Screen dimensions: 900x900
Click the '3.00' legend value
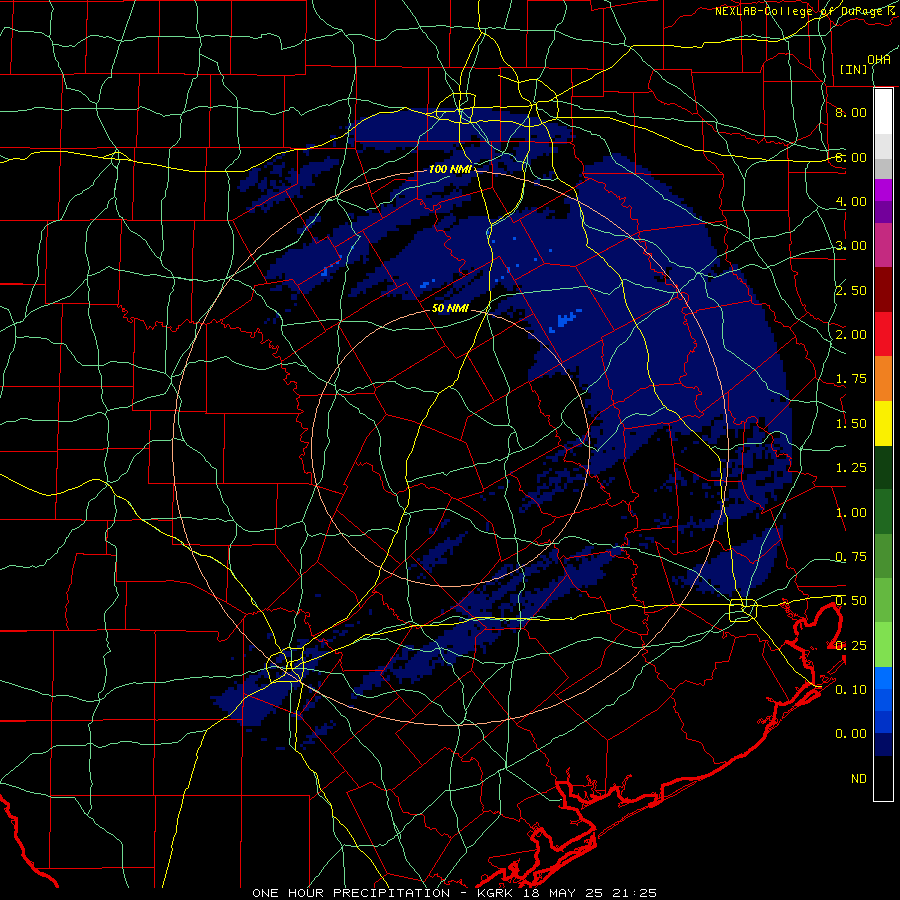[x=851, y=246]
